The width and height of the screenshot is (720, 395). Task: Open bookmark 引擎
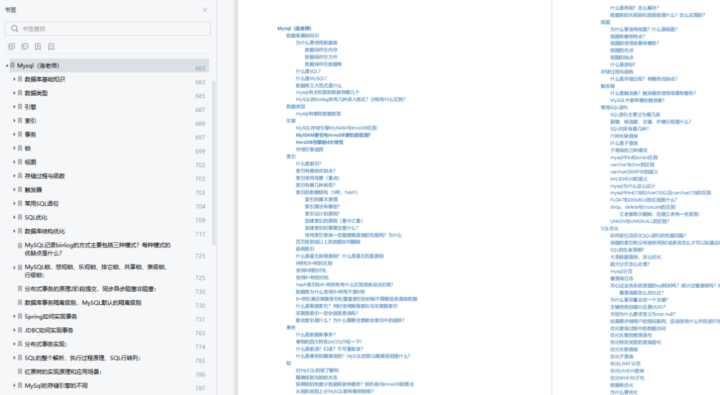tap(30, 107)
